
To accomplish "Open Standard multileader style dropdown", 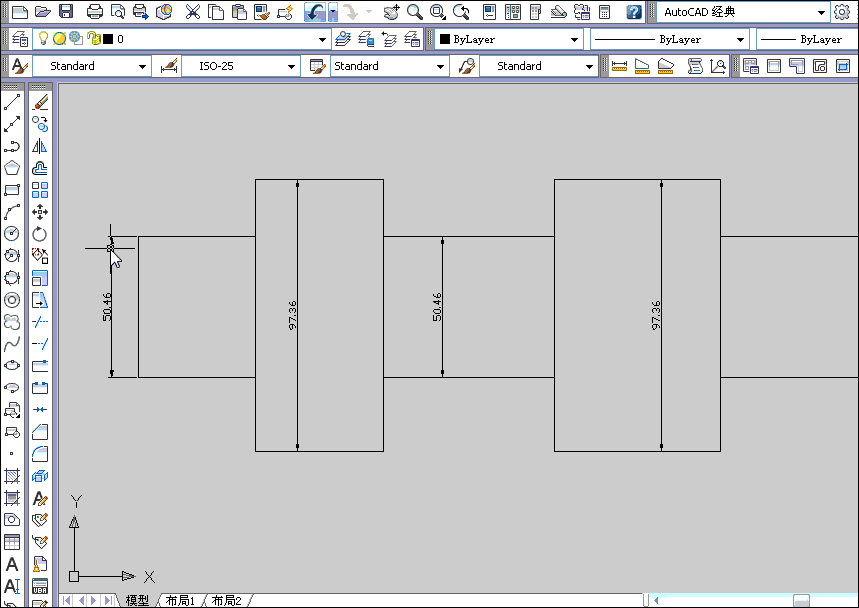I will click(x=538, y=66).
